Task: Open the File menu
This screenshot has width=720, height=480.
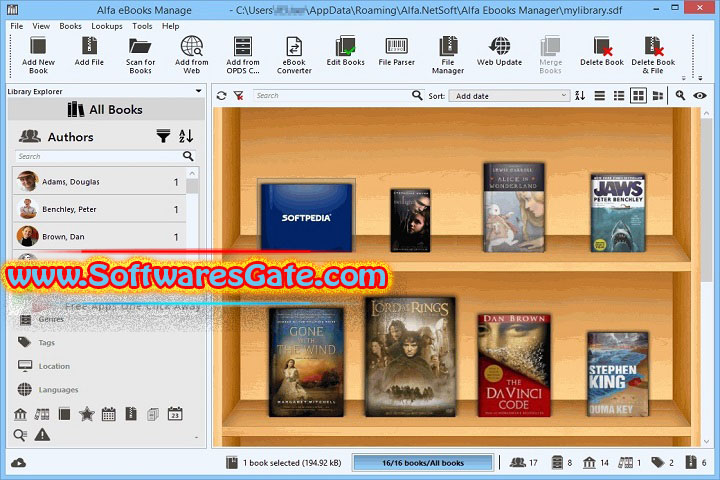Action: click(x=17, y=26)
